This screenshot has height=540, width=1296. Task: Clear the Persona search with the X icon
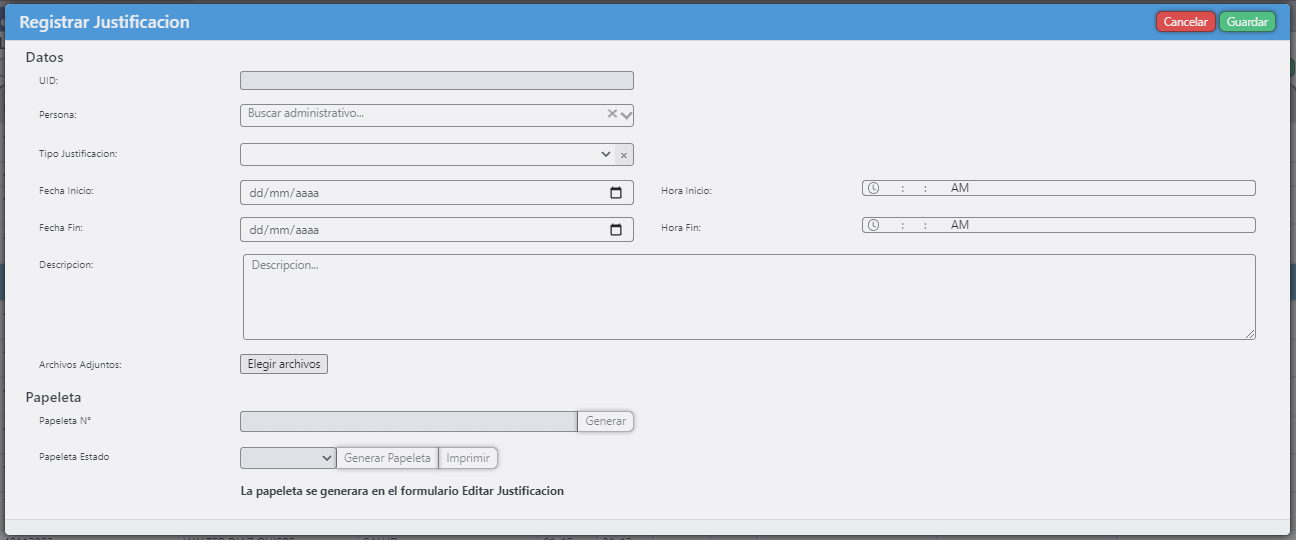coord(612,114)
